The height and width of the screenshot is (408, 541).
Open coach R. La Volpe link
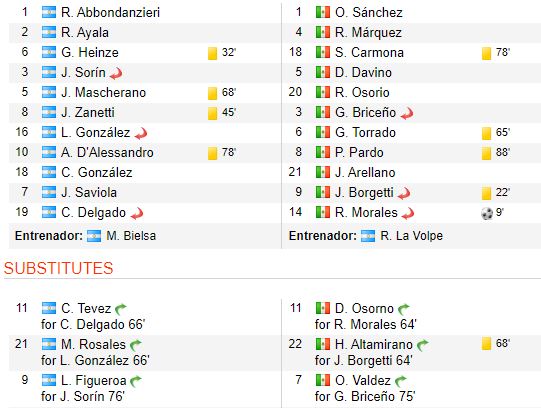411,236
